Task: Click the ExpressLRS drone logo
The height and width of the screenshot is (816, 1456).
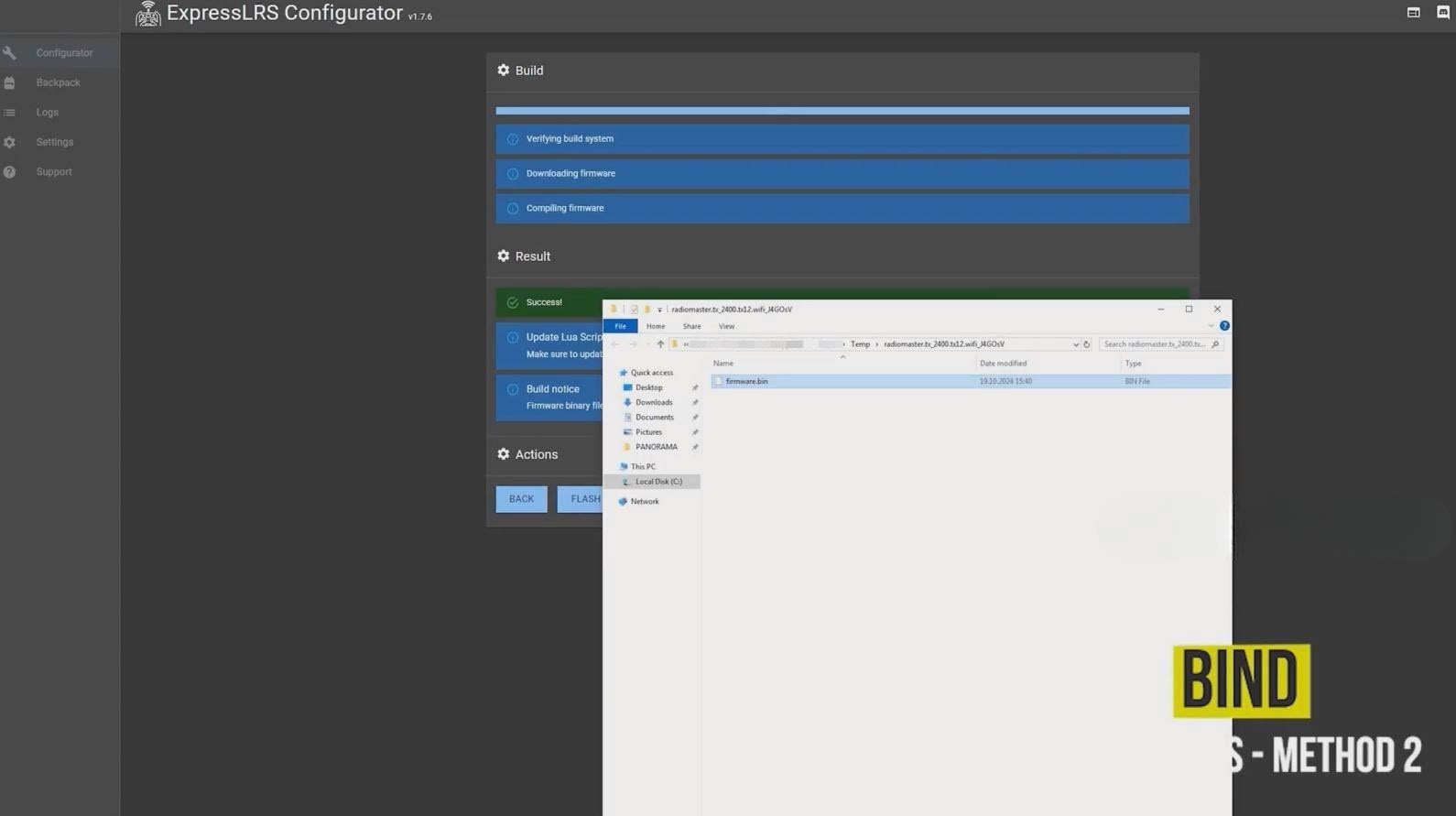Action: click(147, 14)
